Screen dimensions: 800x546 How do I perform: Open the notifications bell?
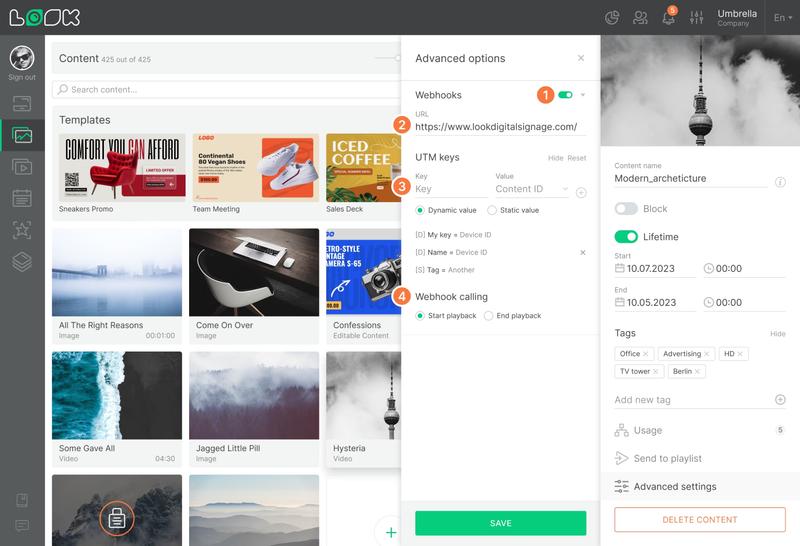tap(668, 17)
